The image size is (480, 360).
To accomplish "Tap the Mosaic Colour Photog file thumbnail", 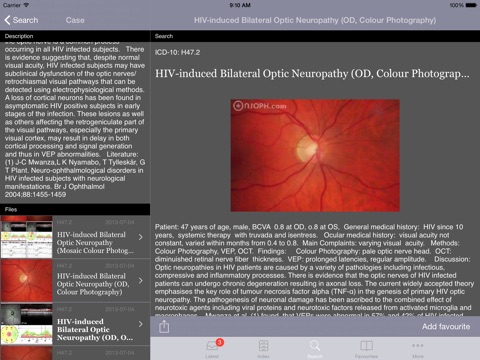I will coord(26,237).
